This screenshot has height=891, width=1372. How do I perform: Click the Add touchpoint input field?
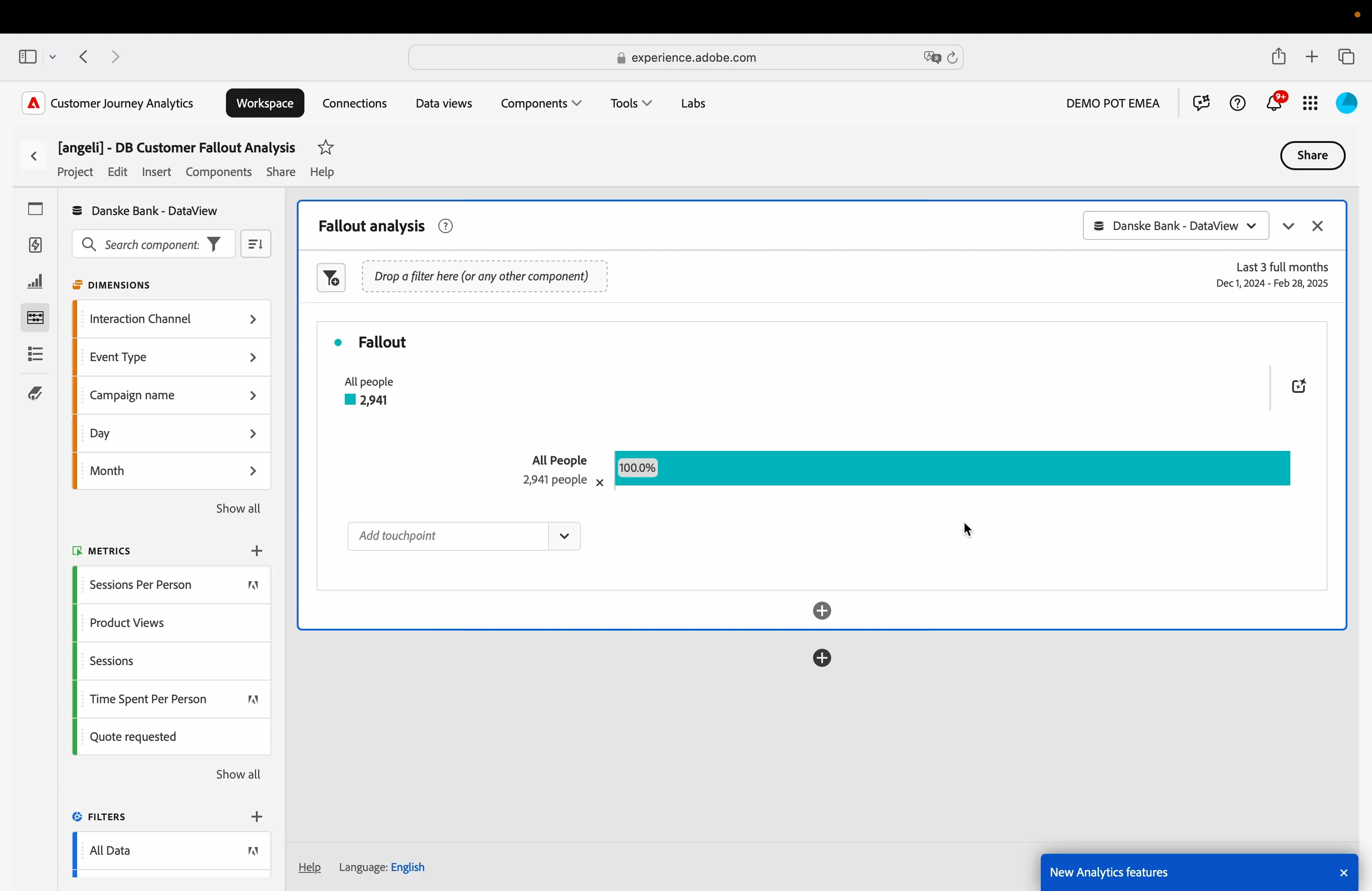[x=448, y=536]
